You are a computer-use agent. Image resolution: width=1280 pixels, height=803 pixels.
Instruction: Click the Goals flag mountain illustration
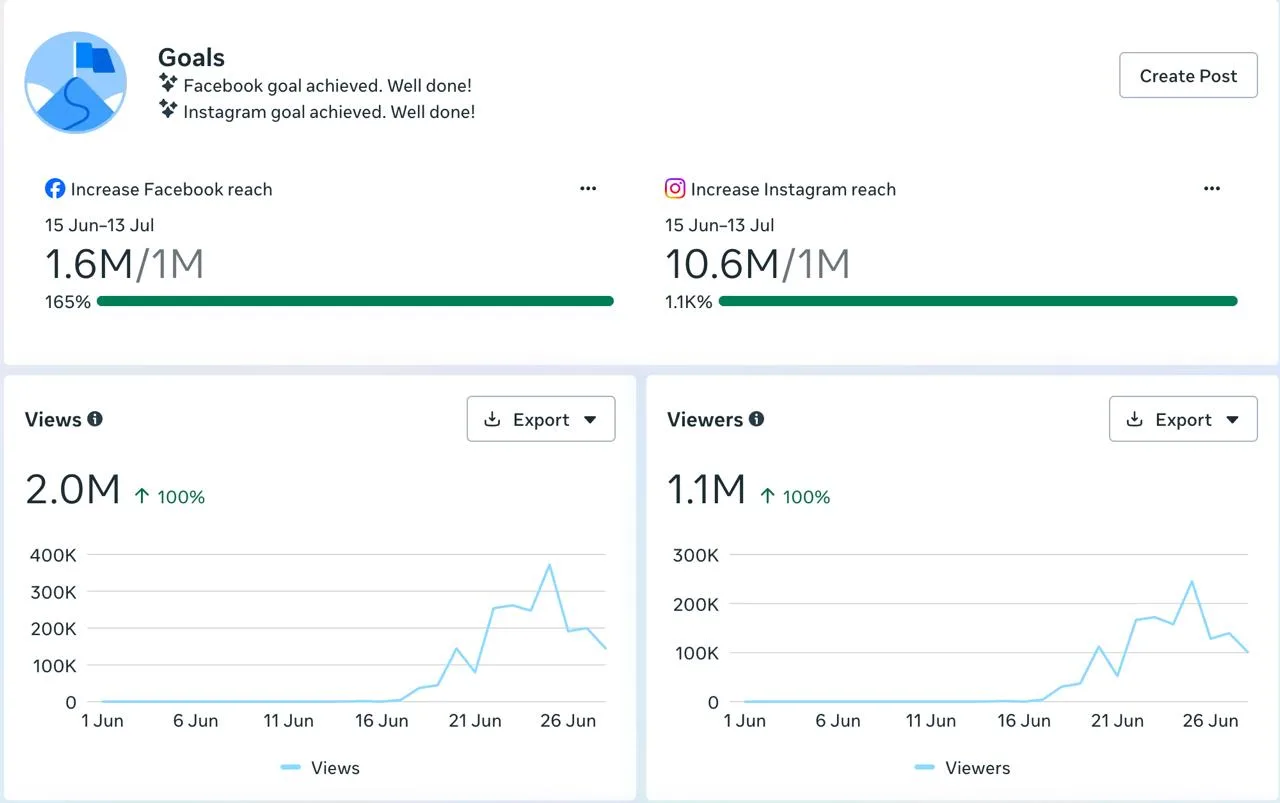[x=76, y=83]
